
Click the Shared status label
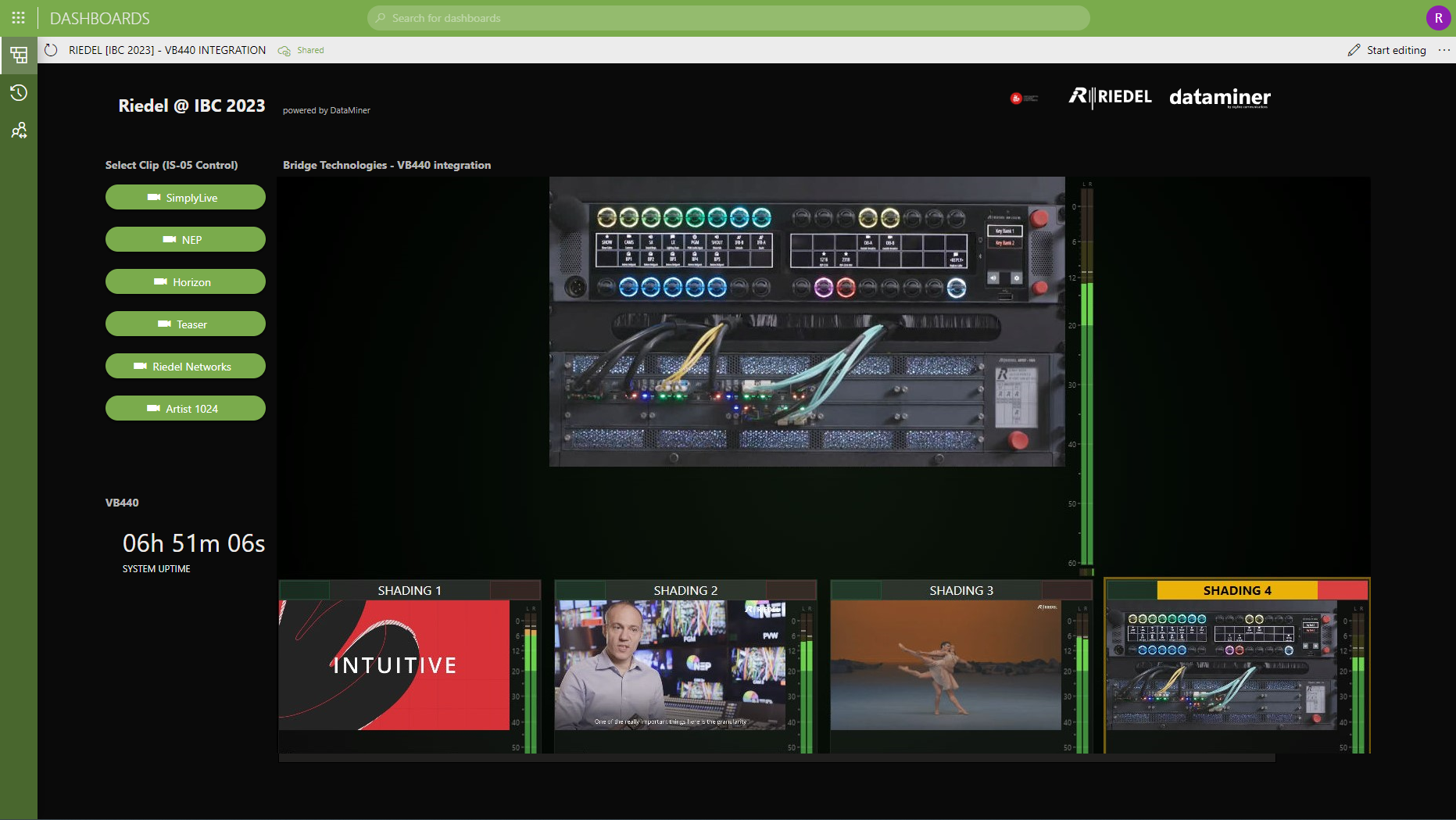(310, 50)
